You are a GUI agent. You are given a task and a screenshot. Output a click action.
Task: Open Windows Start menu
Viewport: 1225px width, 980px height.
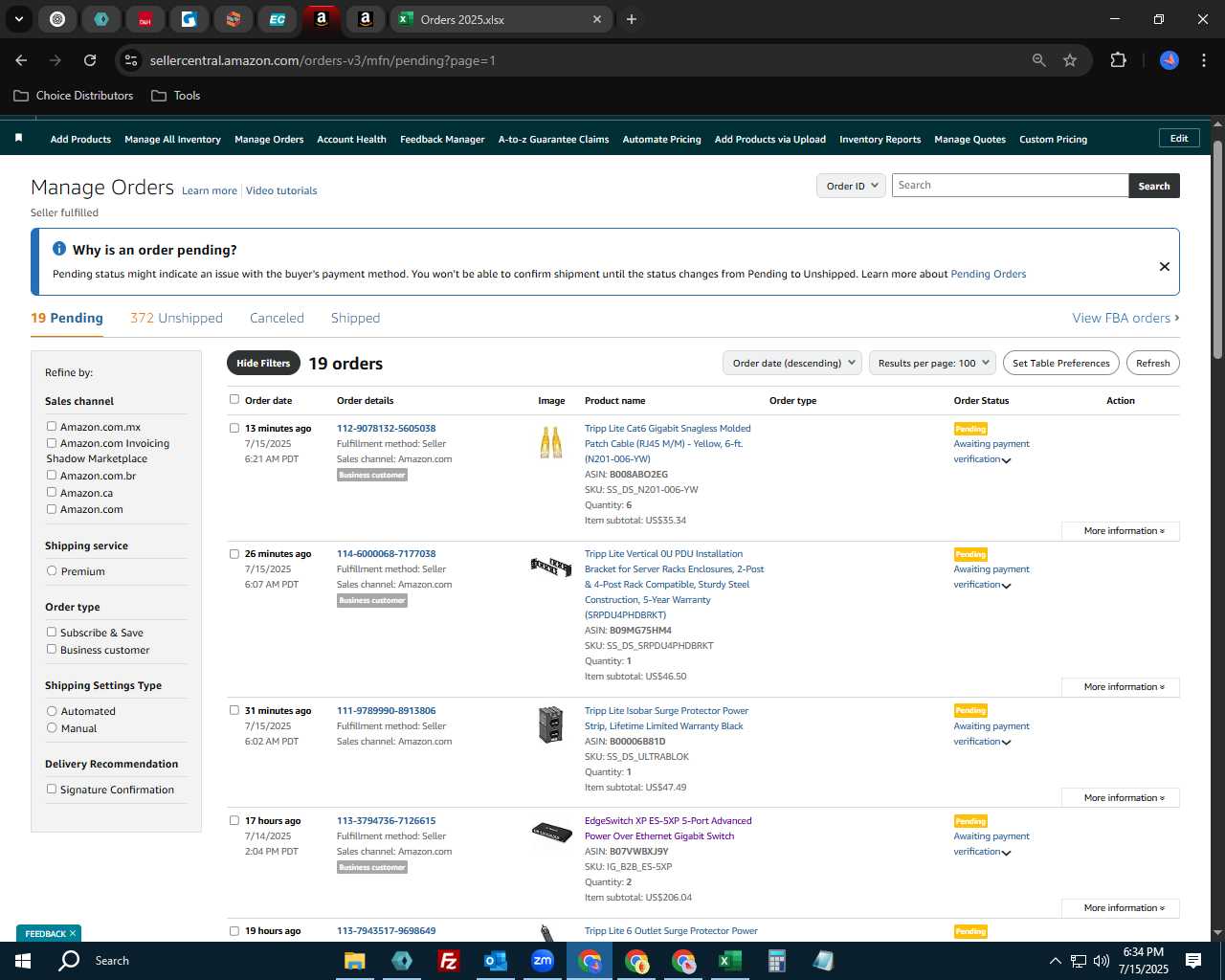[x=22, y=961]
